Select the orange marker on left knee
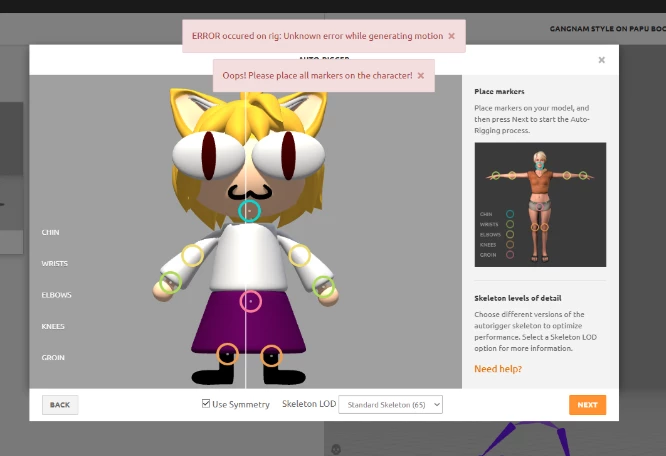The width and height of the screenshot is (666, 456). [x=227, y=354]
